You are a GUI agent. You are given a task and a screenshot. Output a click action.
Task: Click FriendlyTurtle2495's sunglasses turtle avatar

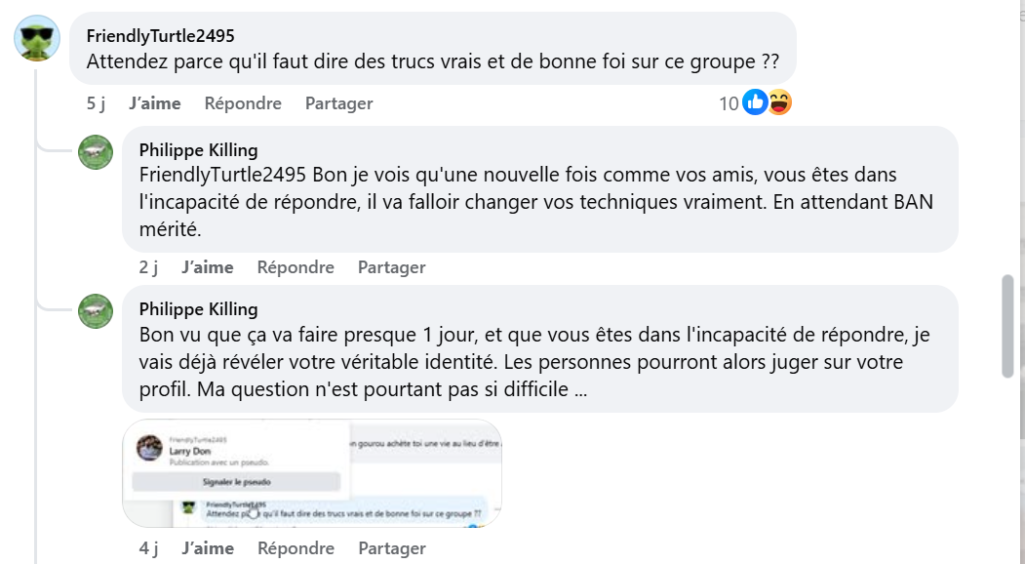tap(36, 39)
